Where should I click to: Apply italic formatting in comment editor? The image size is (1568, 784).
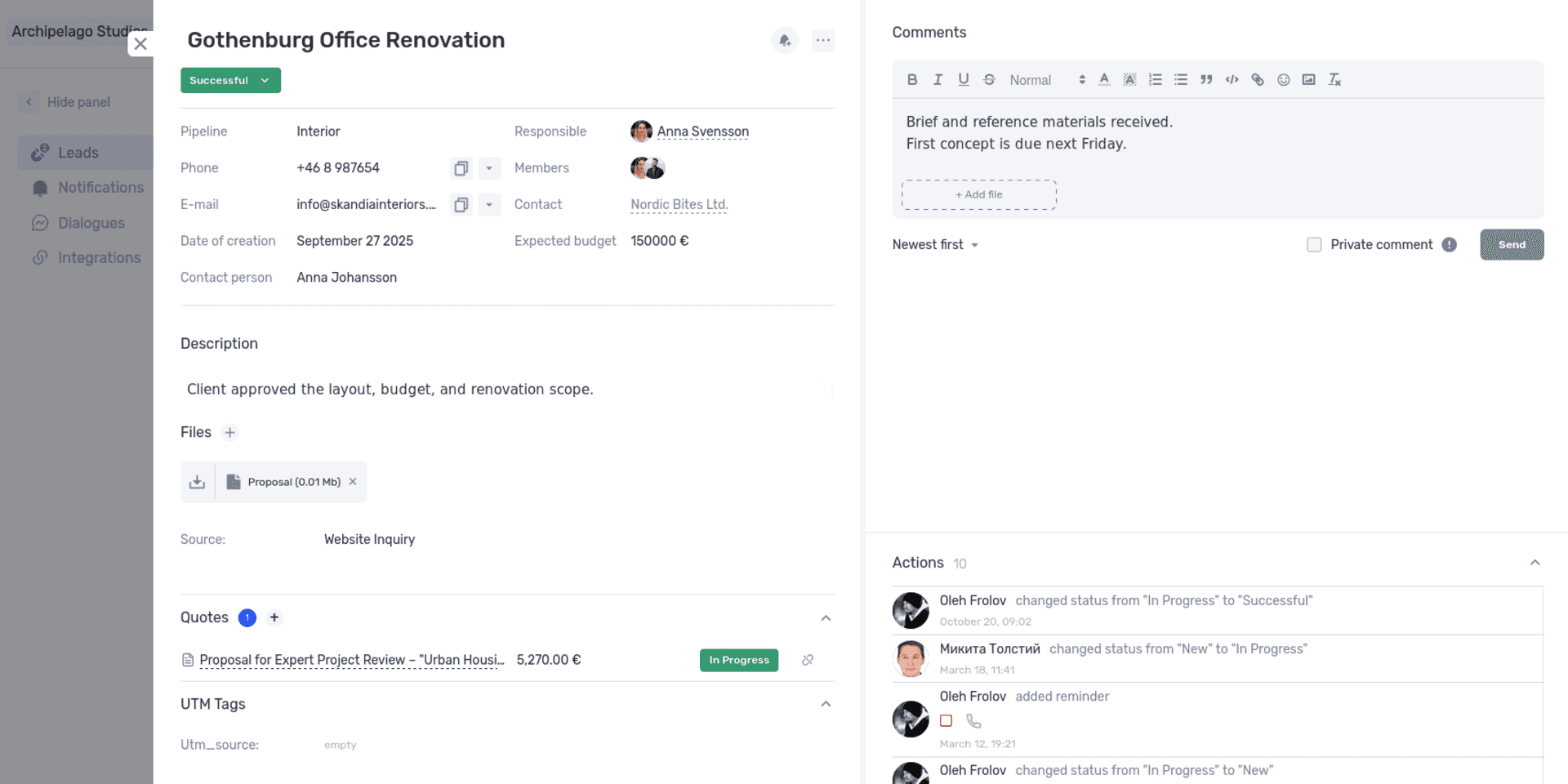tap(938, 79)
